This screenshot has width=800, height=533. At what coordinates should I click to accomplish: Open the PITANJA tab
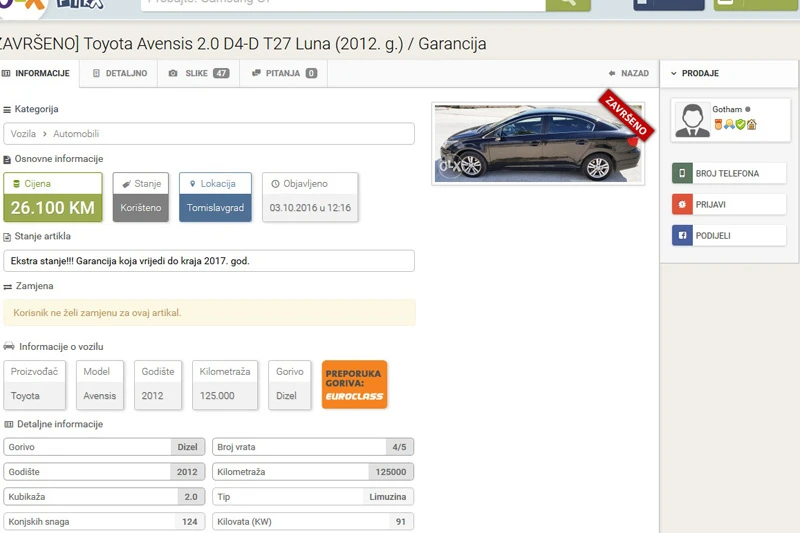coord(284,73)
